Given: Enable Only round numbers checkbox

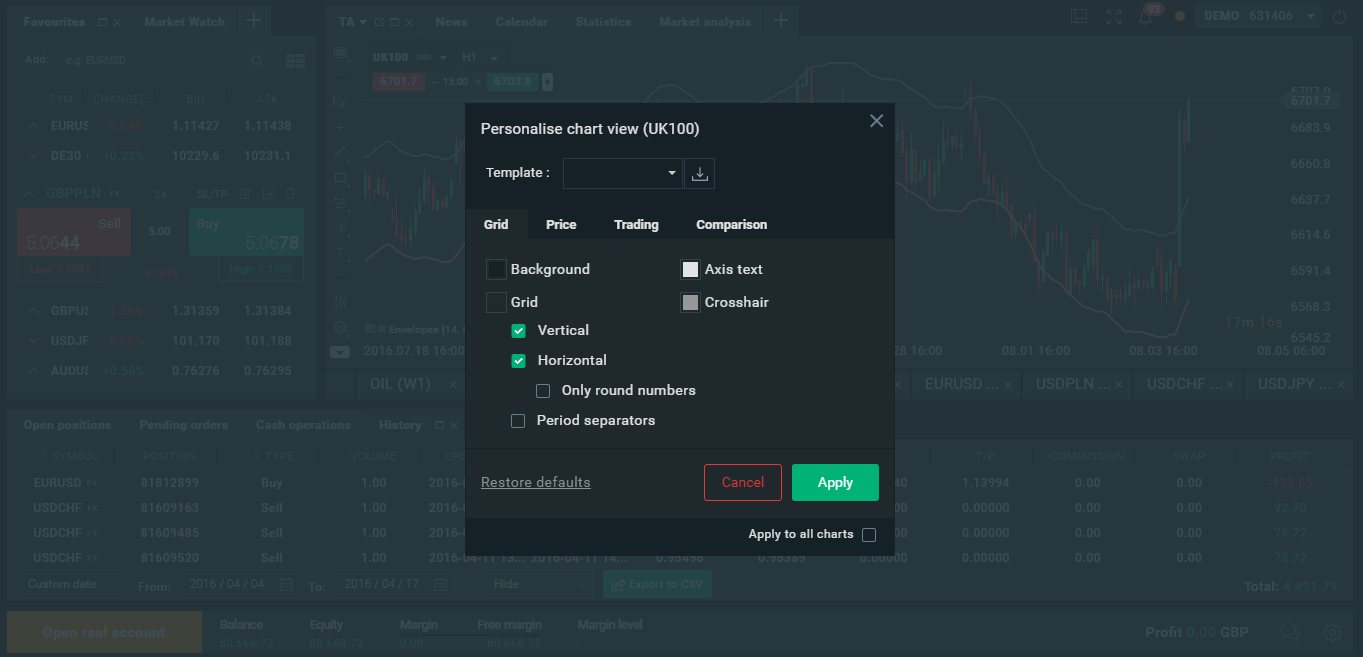Looking at the screenshot, I should [543, 391].
